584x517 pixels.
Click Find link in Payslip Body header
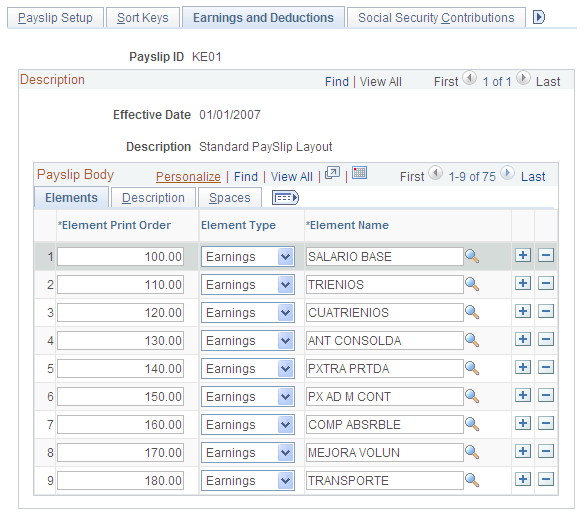click(246, 177)
